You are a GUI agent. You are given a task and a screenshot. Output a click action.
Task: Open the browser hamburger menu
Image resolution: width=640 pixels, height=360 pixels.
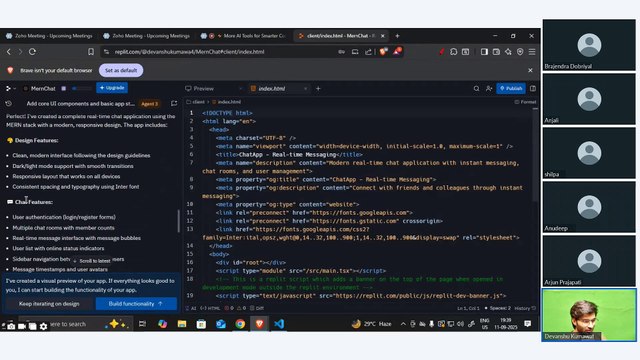coord(532,52)
